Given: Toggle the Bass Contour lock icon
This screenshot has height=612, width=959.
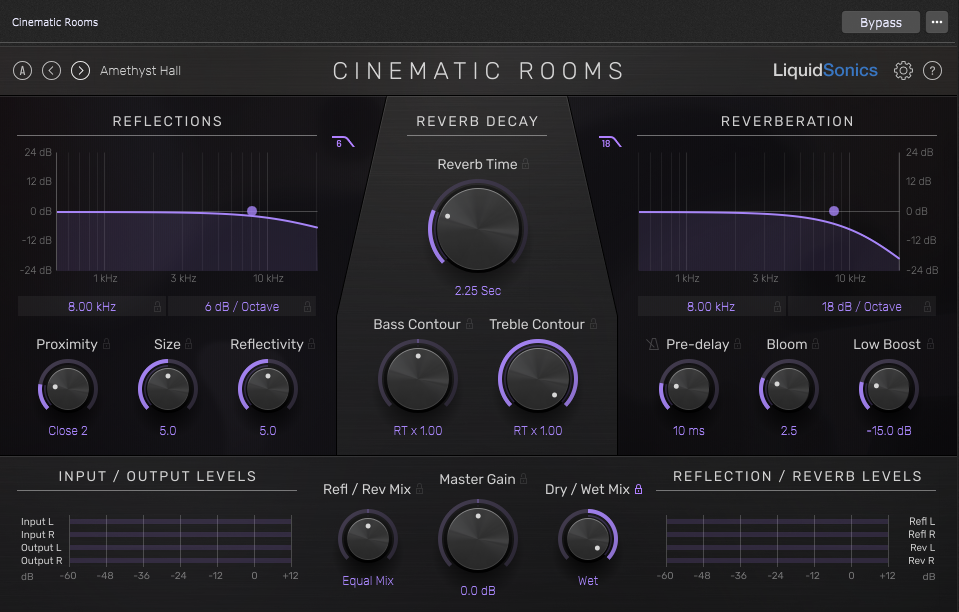Looking at the screenshot, I should tap(469, 324).
